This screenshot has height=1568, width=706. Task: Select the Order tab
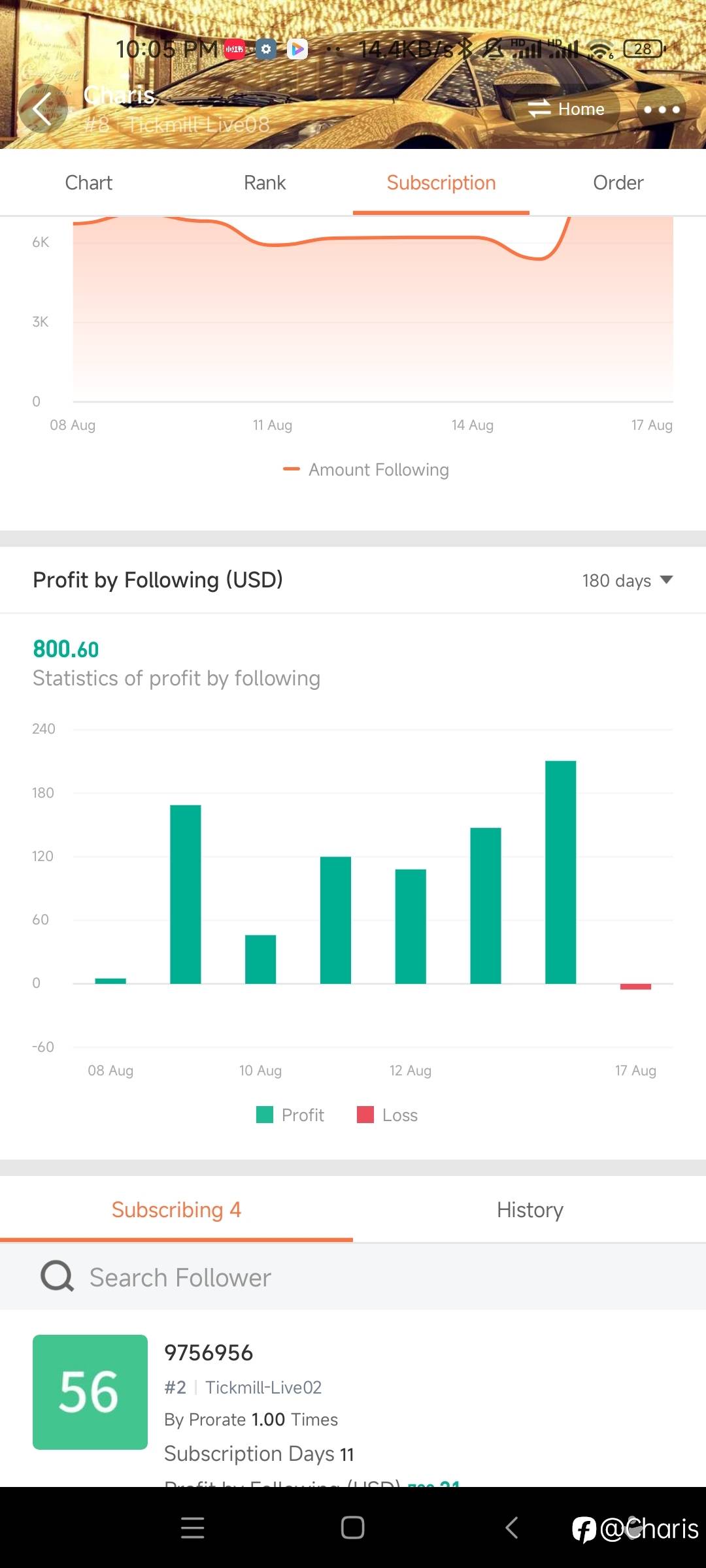pos(618,183)
